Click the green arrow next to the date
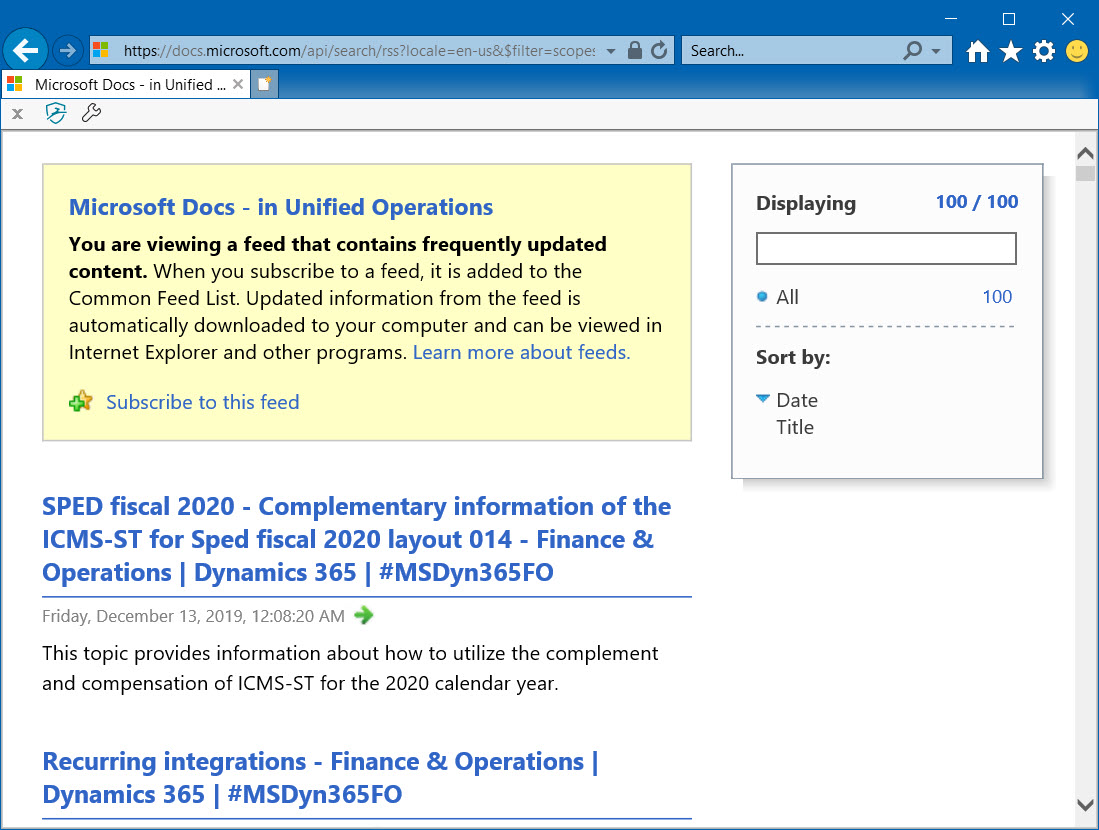The height and width of the screenshot is (830, 1099). [x=364, y=615]
